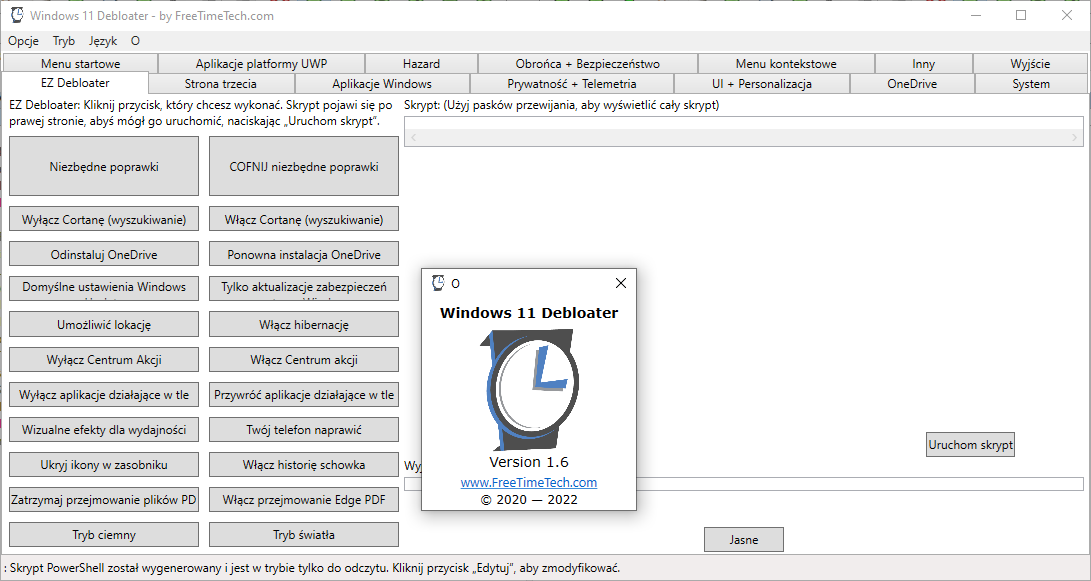Click the Umożliwić lokację button
1091x581 pixels.
104,324
